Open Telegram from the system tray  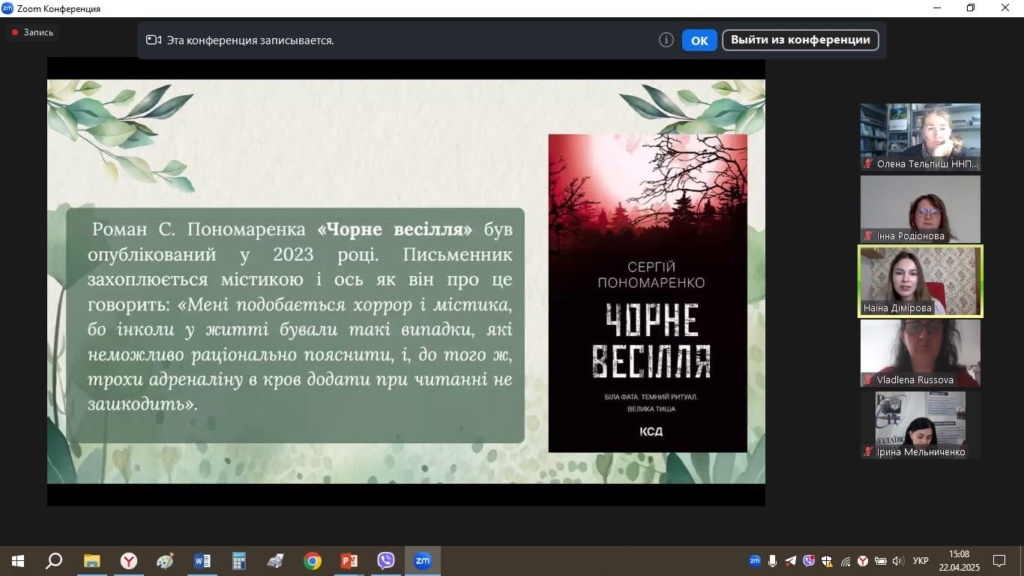coord(790,561)
